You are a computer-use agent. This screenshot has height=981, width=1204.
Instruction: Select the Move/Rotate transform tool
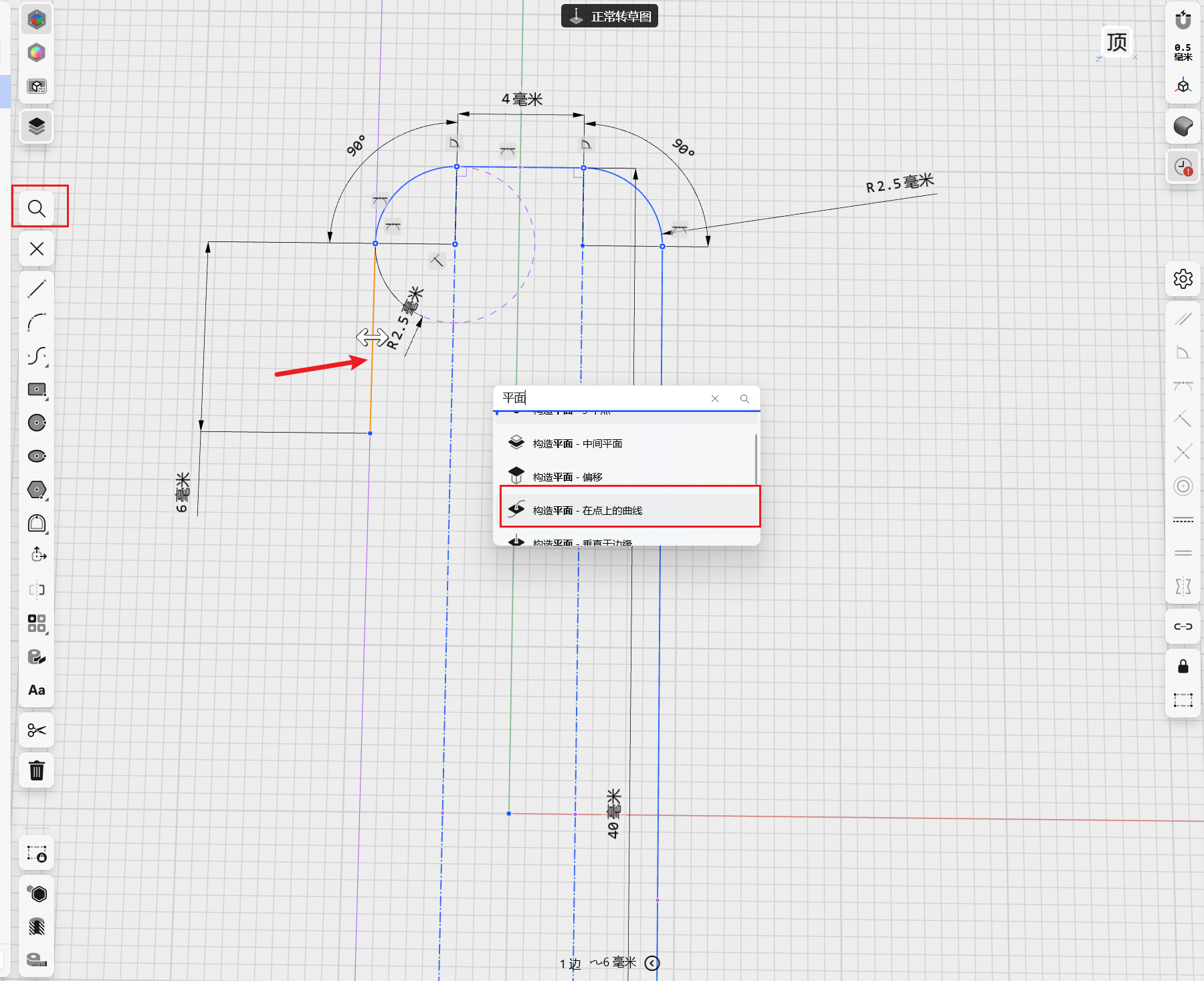click(37, 556)
